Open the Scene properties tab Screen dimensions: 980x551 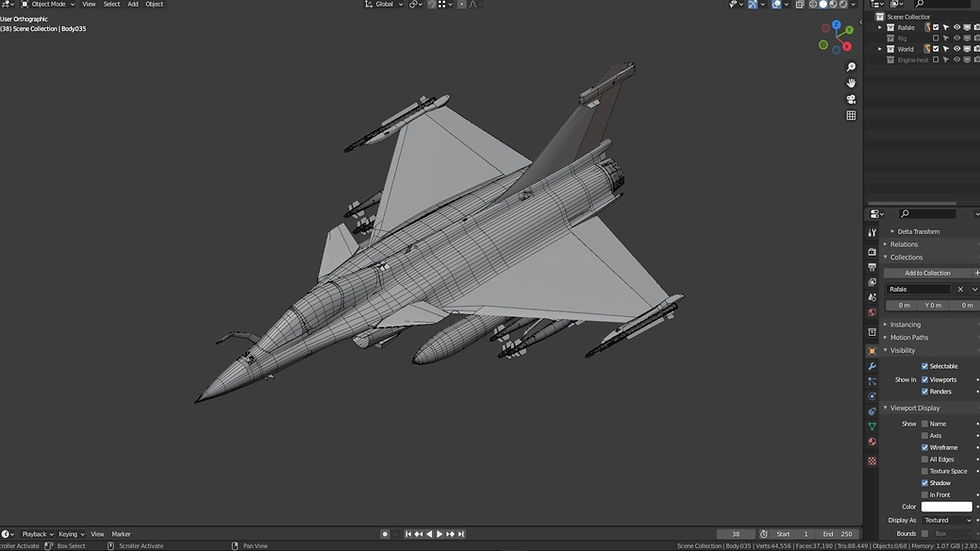pyautogui.click(x=872, y=297)
